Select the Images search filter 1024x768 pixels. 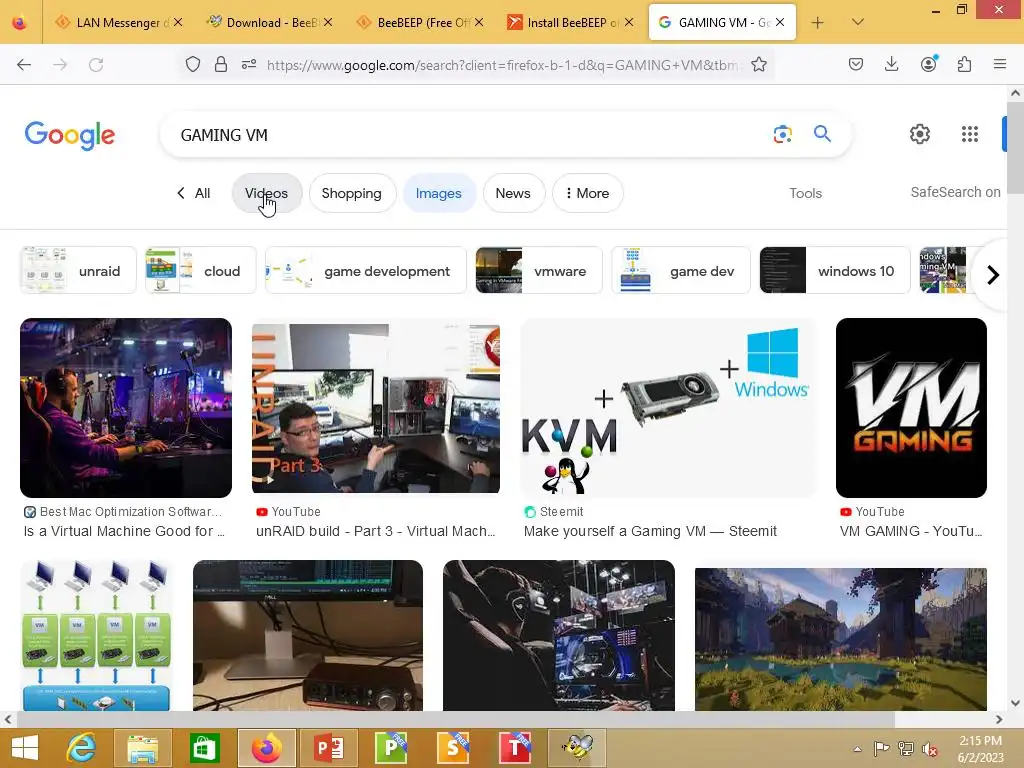[x=438, y=193]
